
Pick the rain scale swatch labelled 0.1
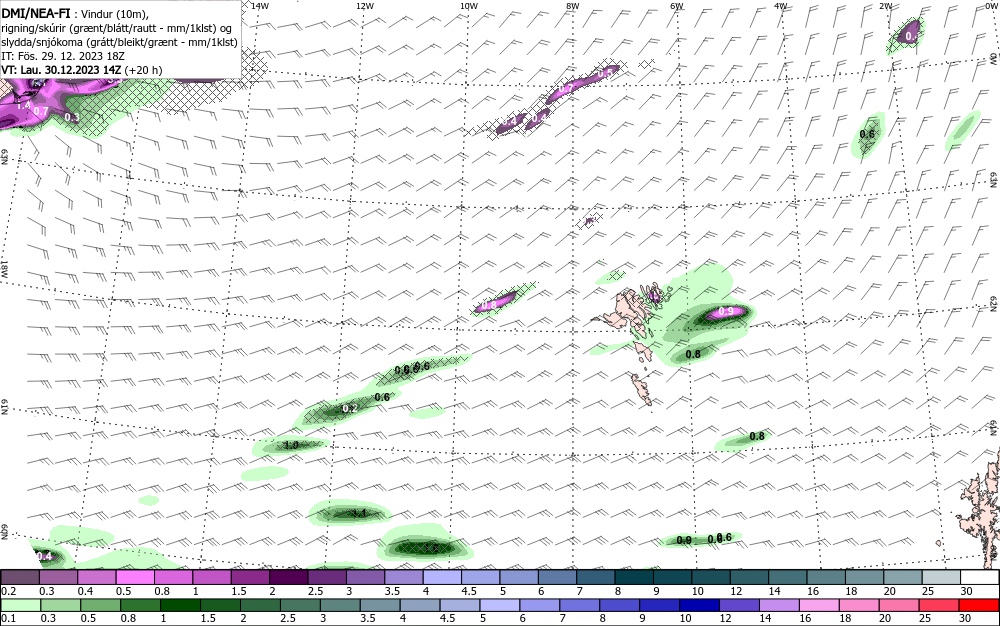(20, 605)
